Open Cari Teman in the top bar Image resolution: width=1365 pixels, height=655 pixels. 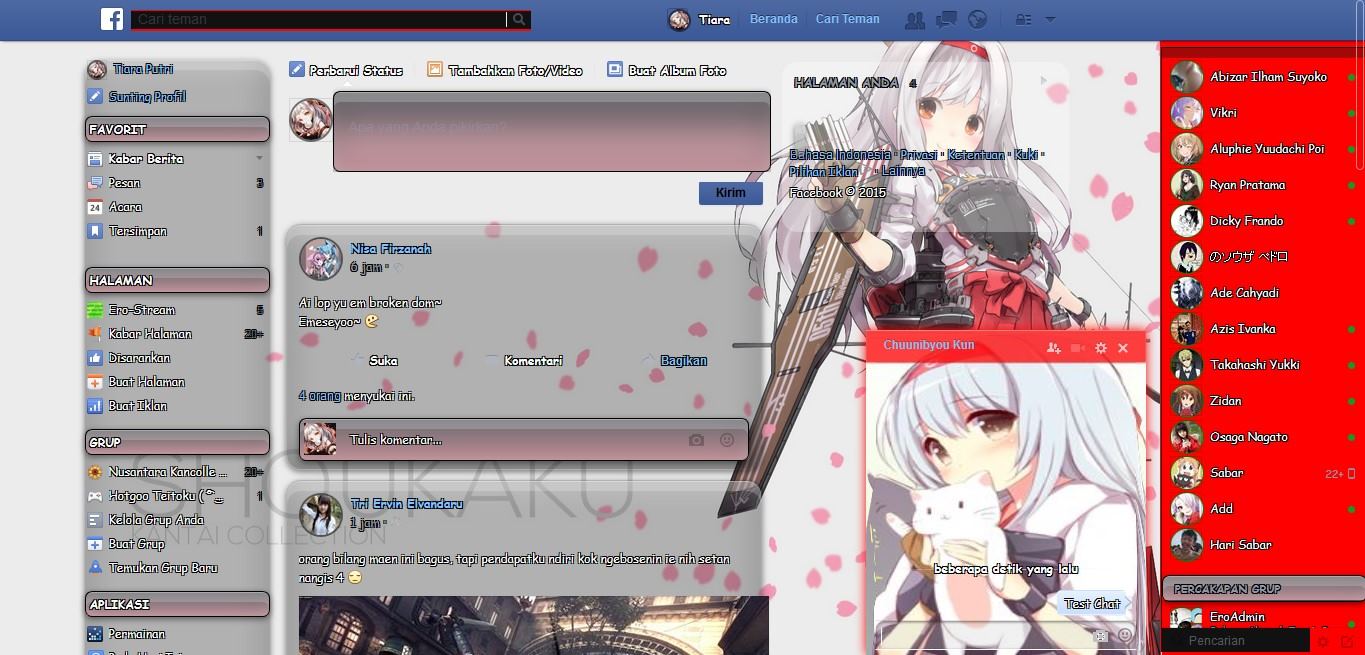click(847, 19)
